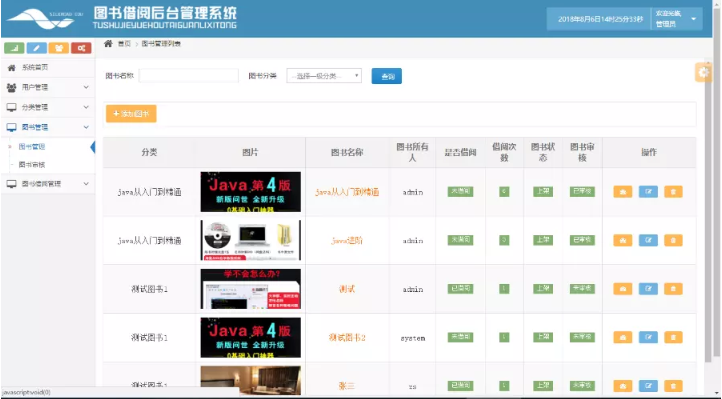The image size is (722, 399).
Task: Click edit icon in first book row
Action: (648, 192)
